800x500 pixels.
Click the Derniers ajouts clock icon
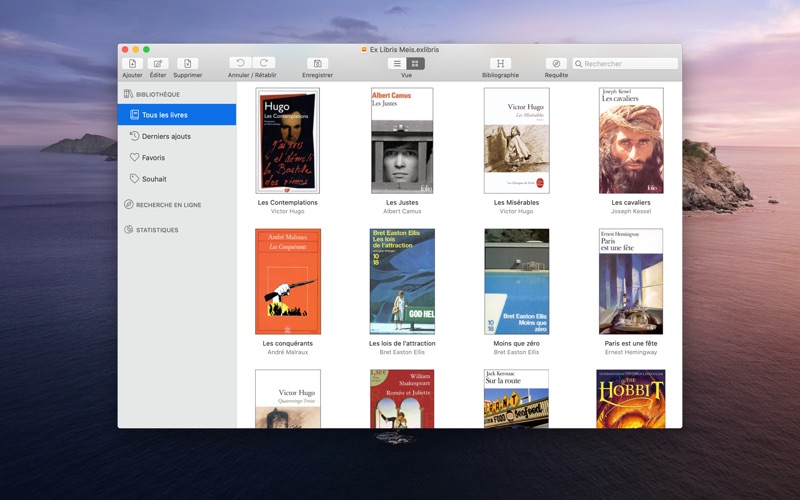134,136
